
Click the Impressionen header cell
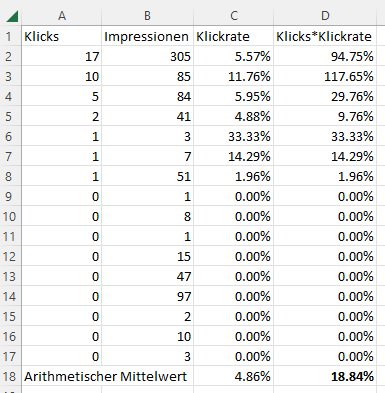(x=147, y=36)
